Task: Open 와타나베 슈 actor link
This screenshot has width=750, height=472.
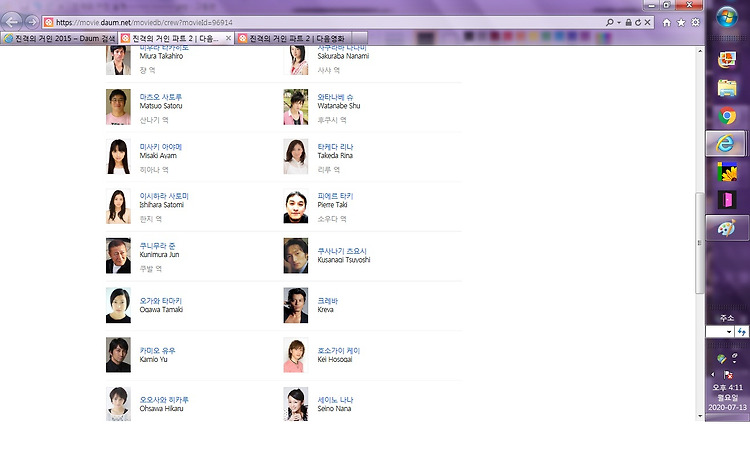Action: click(335, 97)
